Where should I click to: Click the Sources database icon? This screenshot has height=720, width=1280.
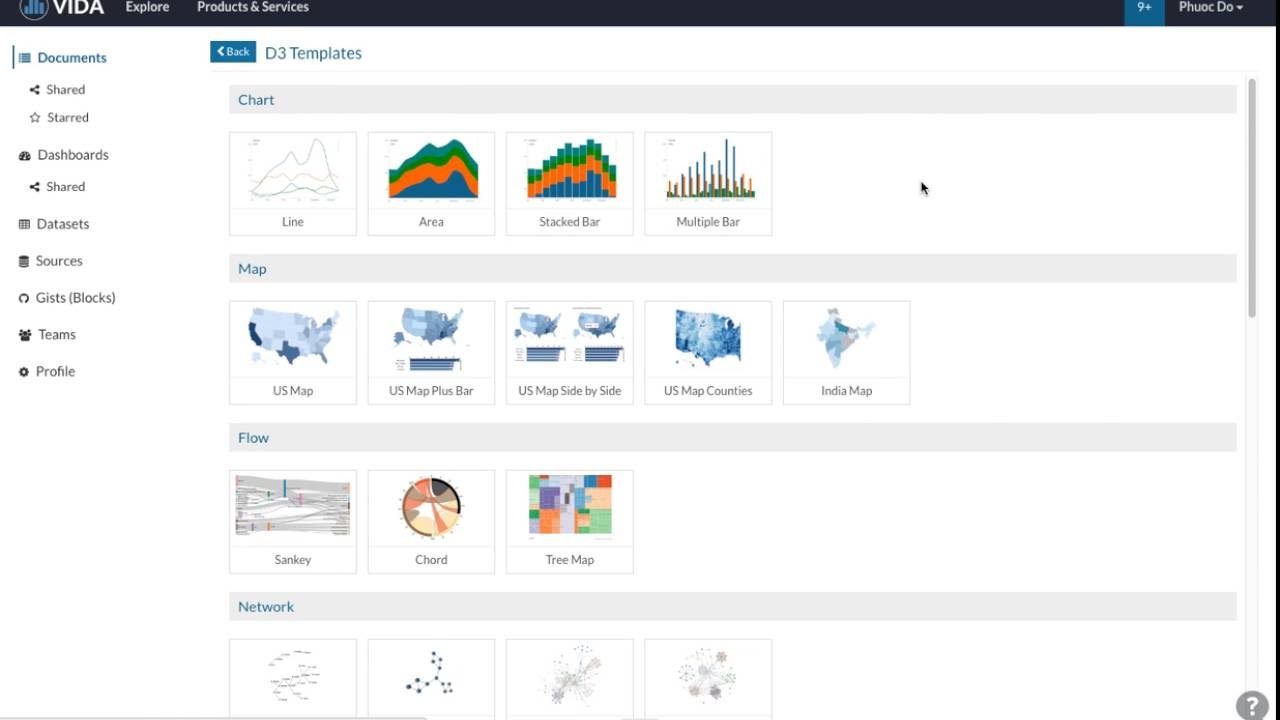point(25,261)
